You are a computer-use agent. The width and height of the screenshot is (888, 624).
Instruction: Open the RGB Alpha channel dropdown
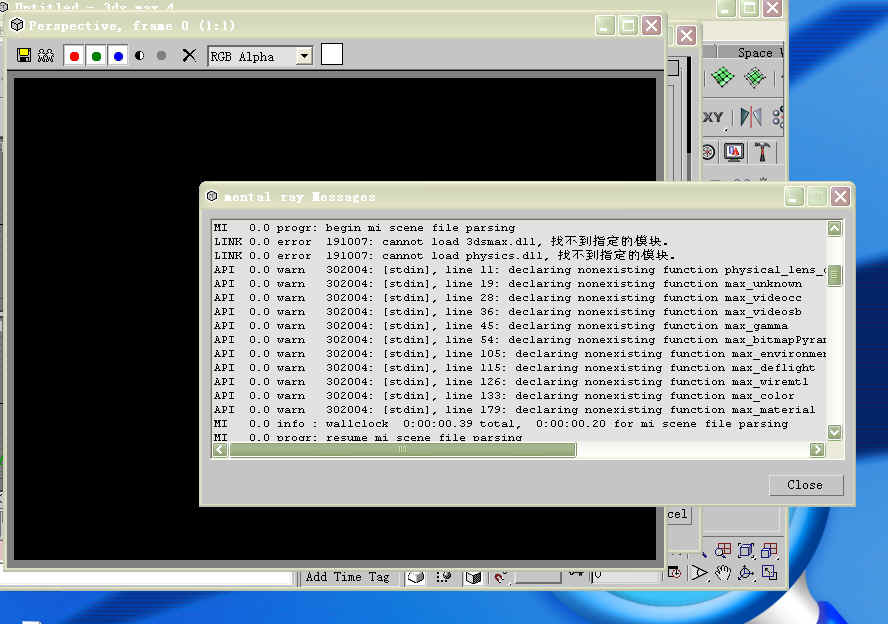(x=305, y=56)
